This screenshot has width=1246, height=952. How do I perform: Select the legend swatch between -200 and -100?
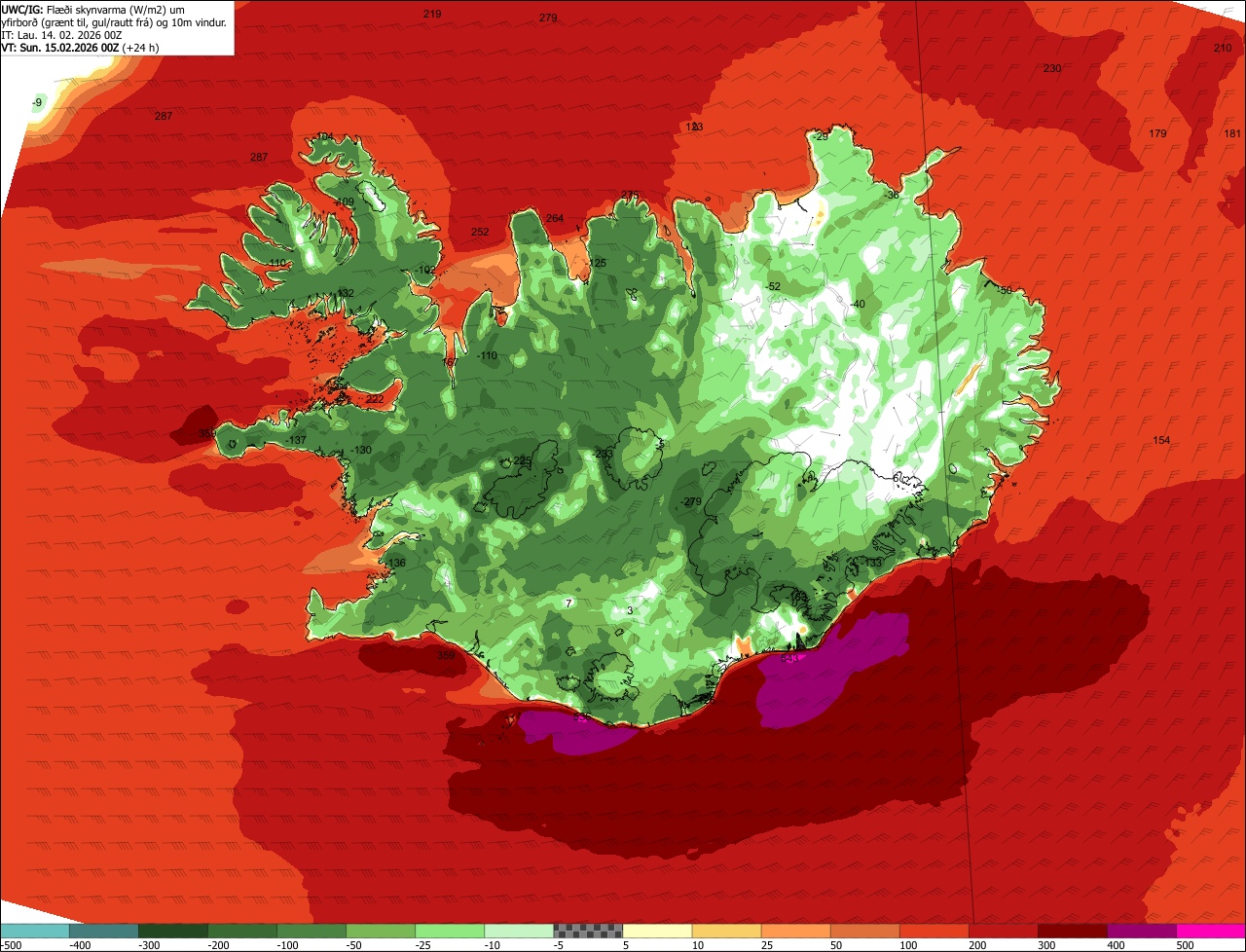point(242,931)
